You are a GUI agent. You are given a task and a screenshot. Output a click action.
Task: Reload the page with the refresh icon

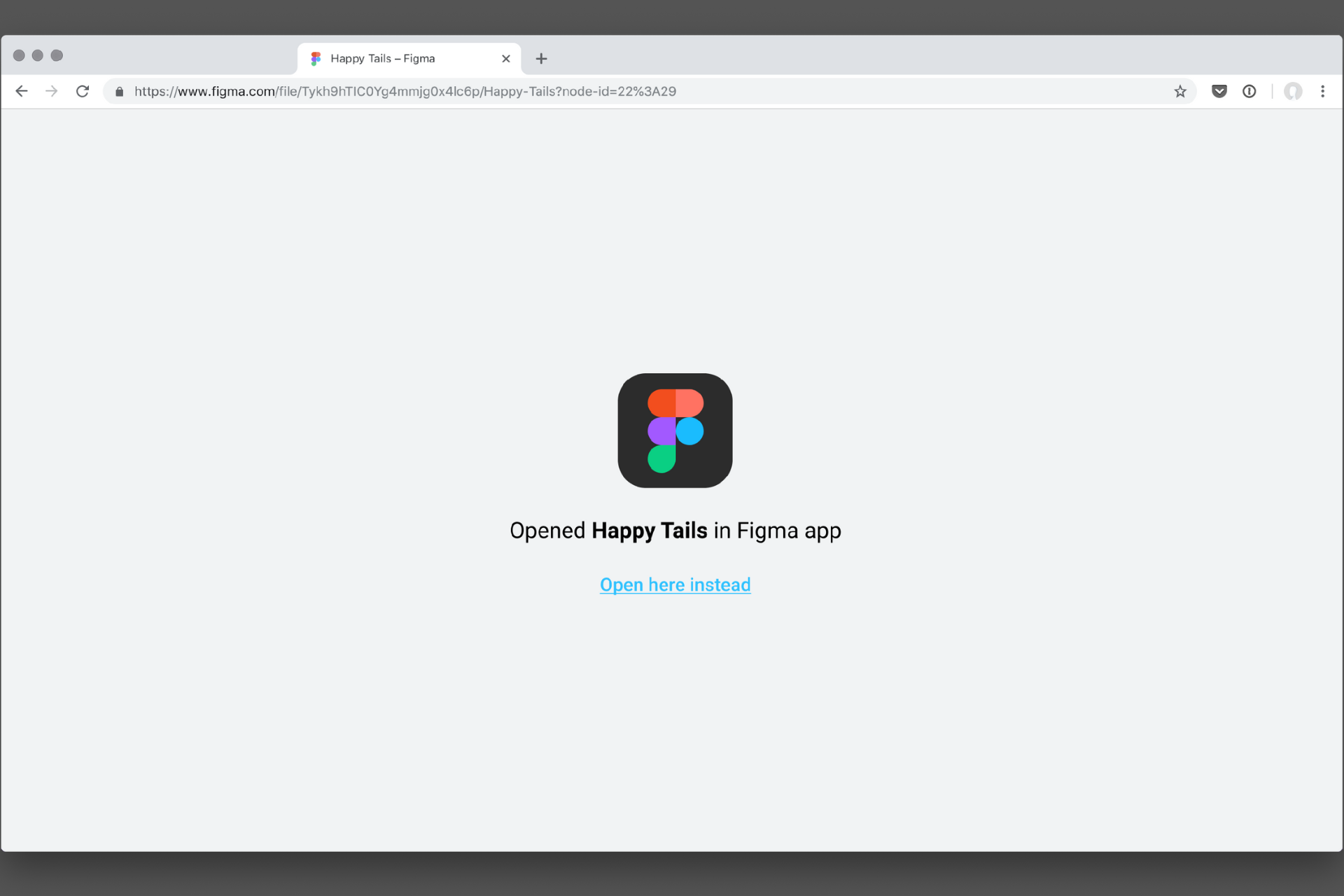(83, 91)
